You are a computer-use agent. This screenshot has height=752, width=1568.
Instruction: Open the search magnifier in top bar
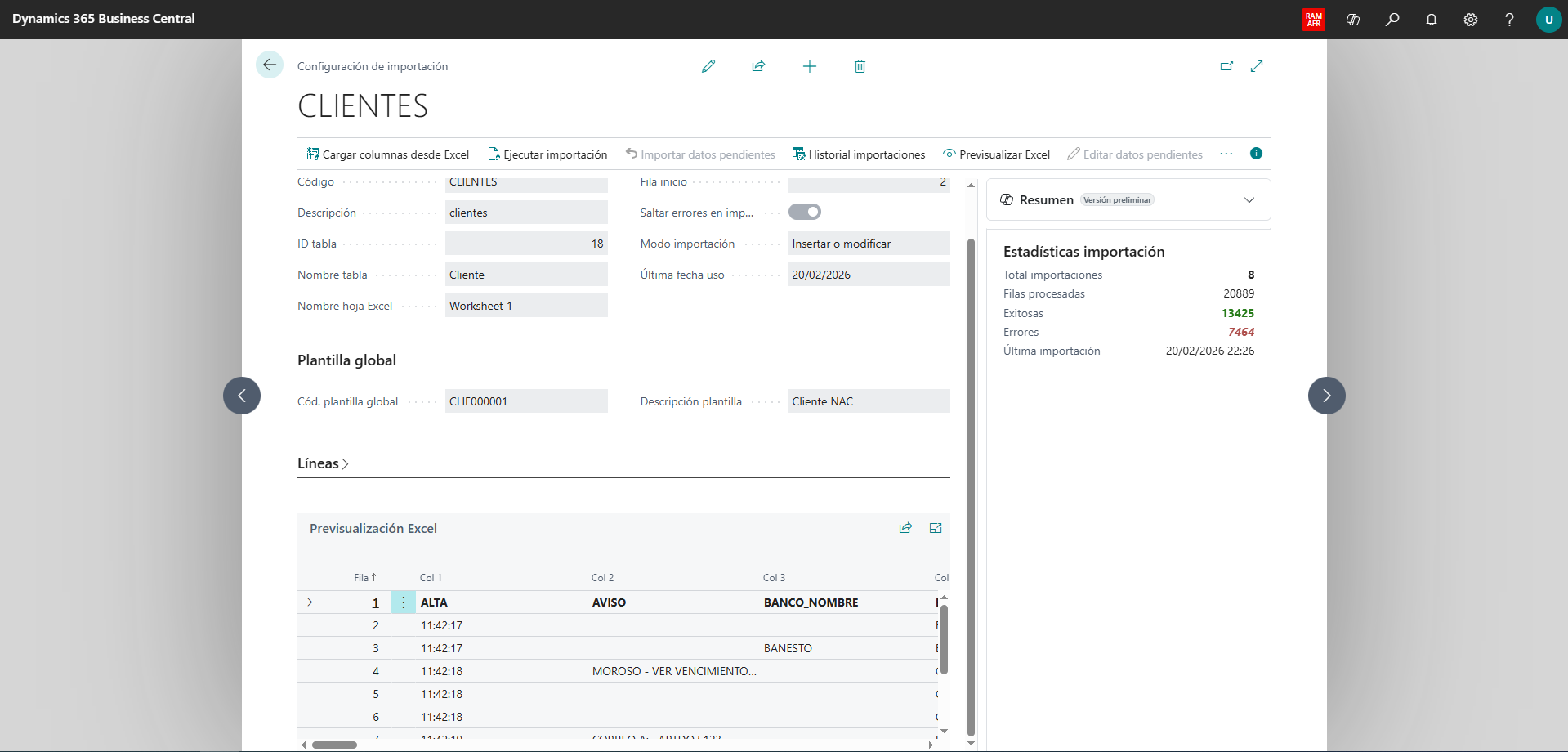(x=1392, y=20)
